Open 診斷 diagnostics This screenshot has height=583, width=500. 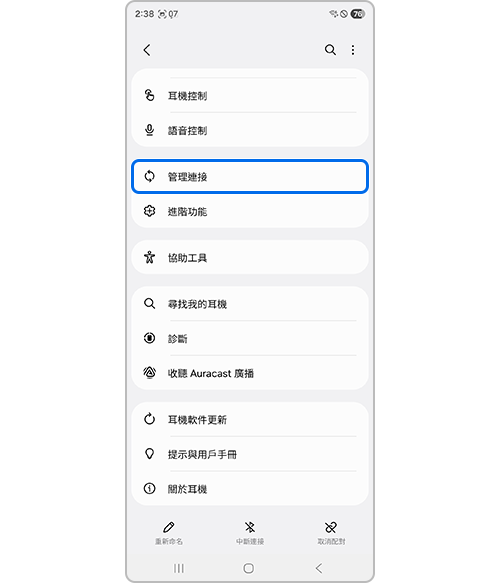coord(250,338)
